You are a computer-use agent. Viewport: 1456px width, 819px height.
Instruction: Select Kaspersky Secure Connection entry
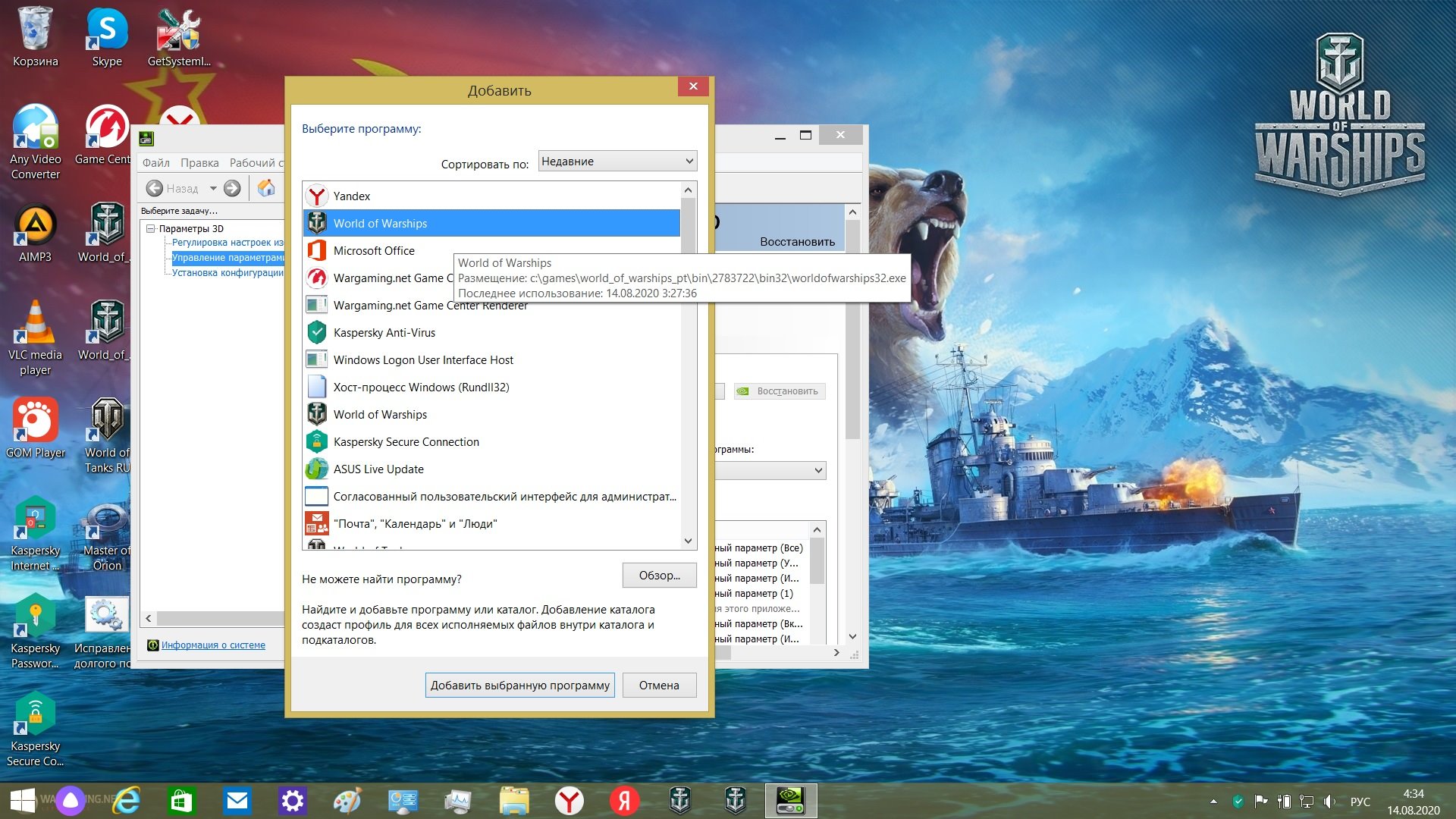[491, 441]
